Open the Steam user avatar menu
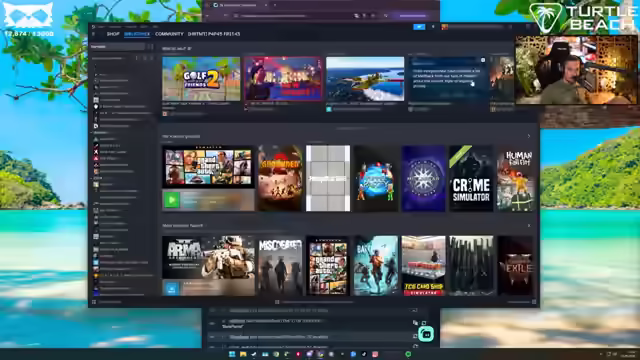The width and height of the screenshot is (640, 360). [444, 27]
